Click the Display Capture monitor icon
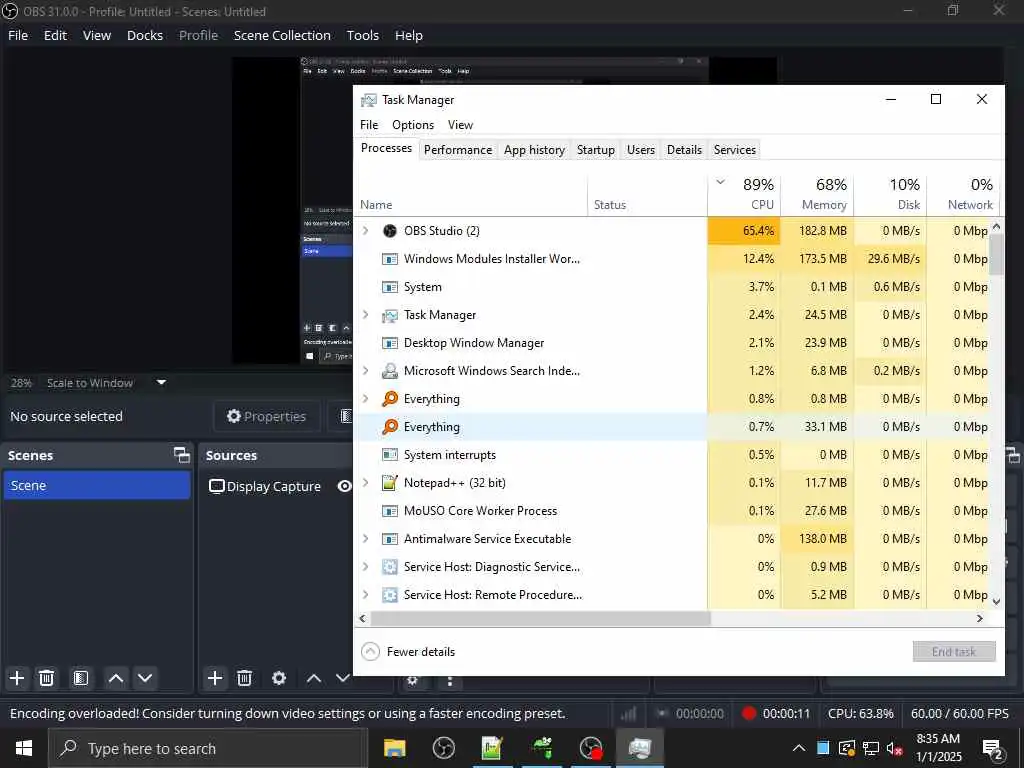The image size is (1024, 768). 216,486
